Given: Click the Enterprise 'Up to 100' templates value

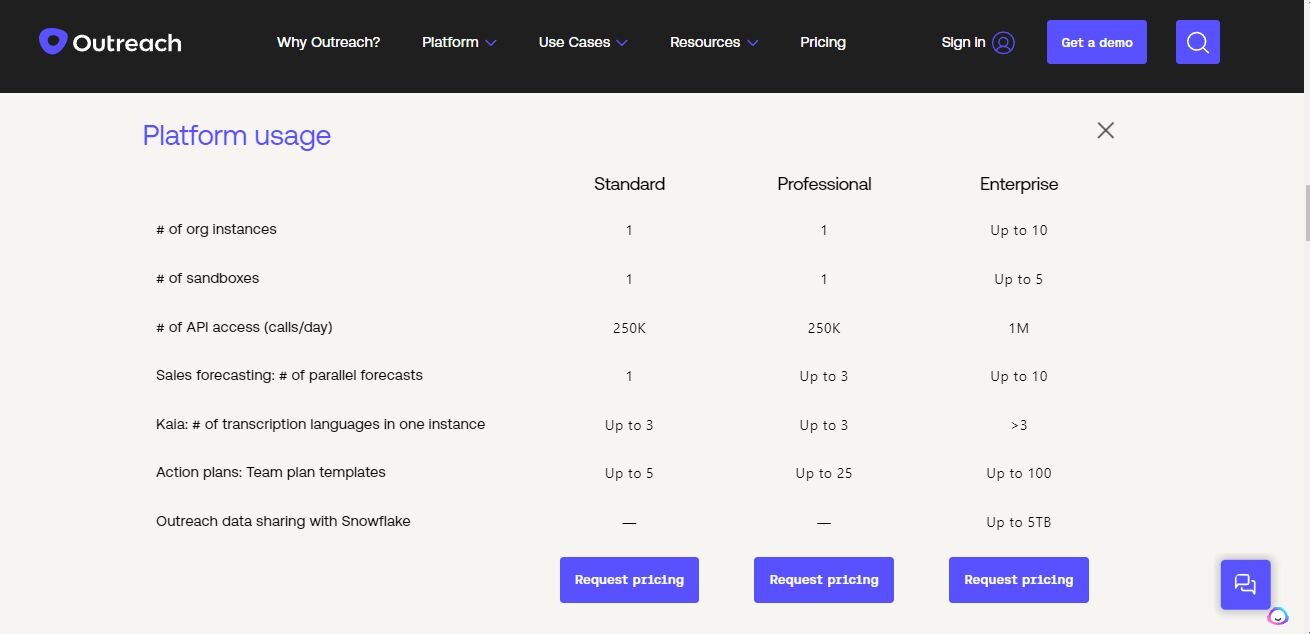Looking at the screenshot, I should 1019,473.
